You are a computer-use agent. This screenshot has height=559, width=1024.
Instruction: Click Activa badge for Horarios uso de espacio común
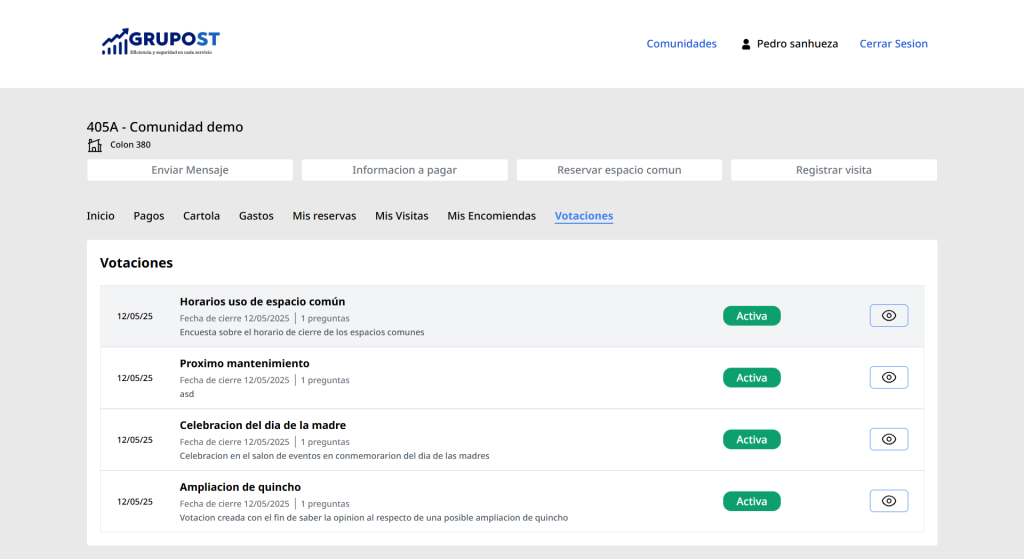(x=751, y=316)
